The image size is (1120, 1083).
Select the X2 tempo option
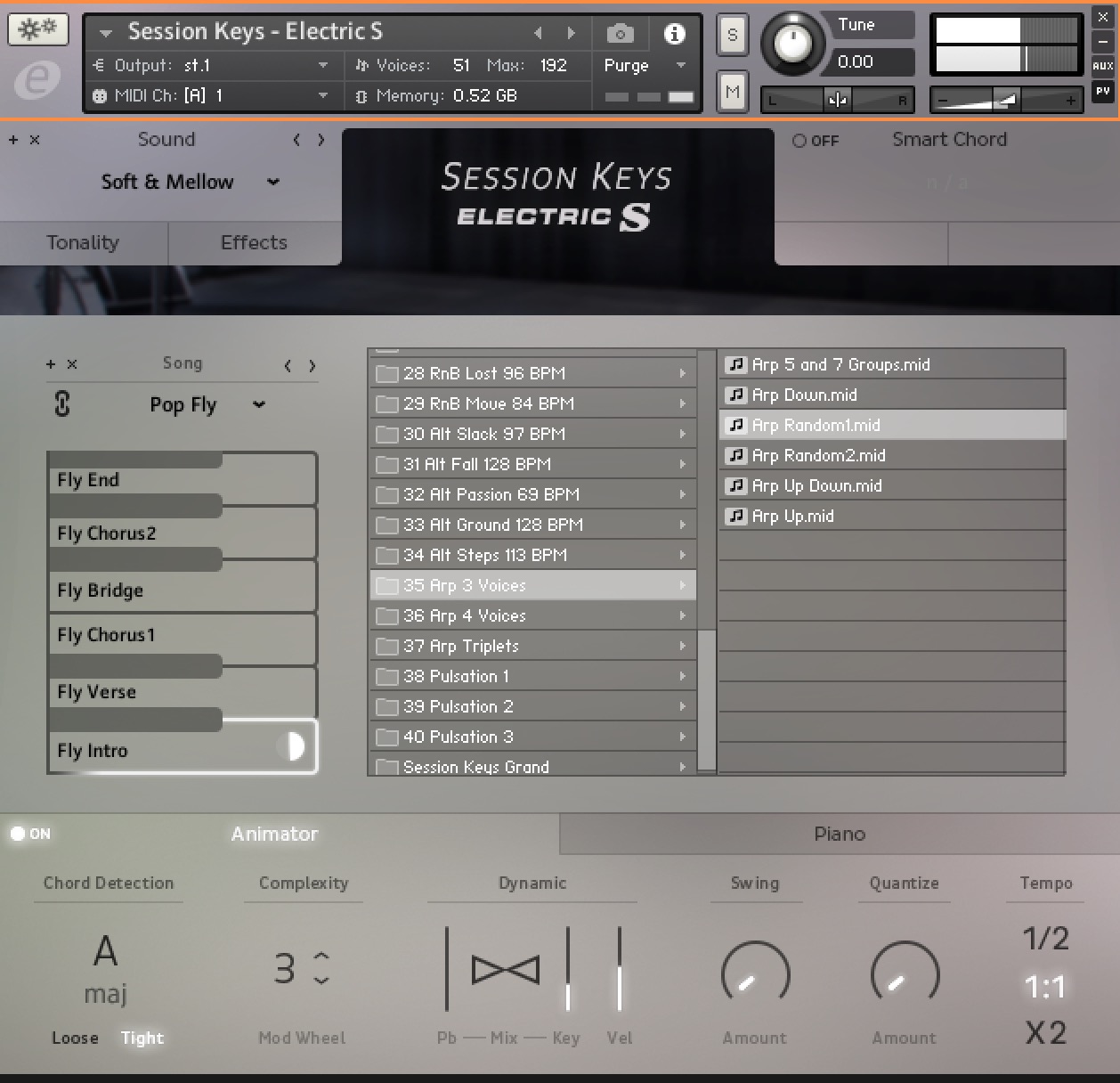pos(1045,1032)
